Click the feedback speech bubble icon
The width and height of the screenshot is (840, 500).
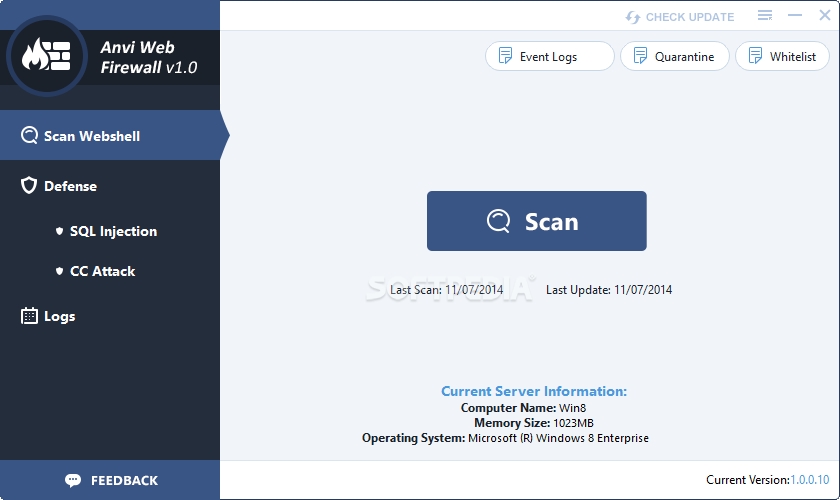click(x=73, y=480)
